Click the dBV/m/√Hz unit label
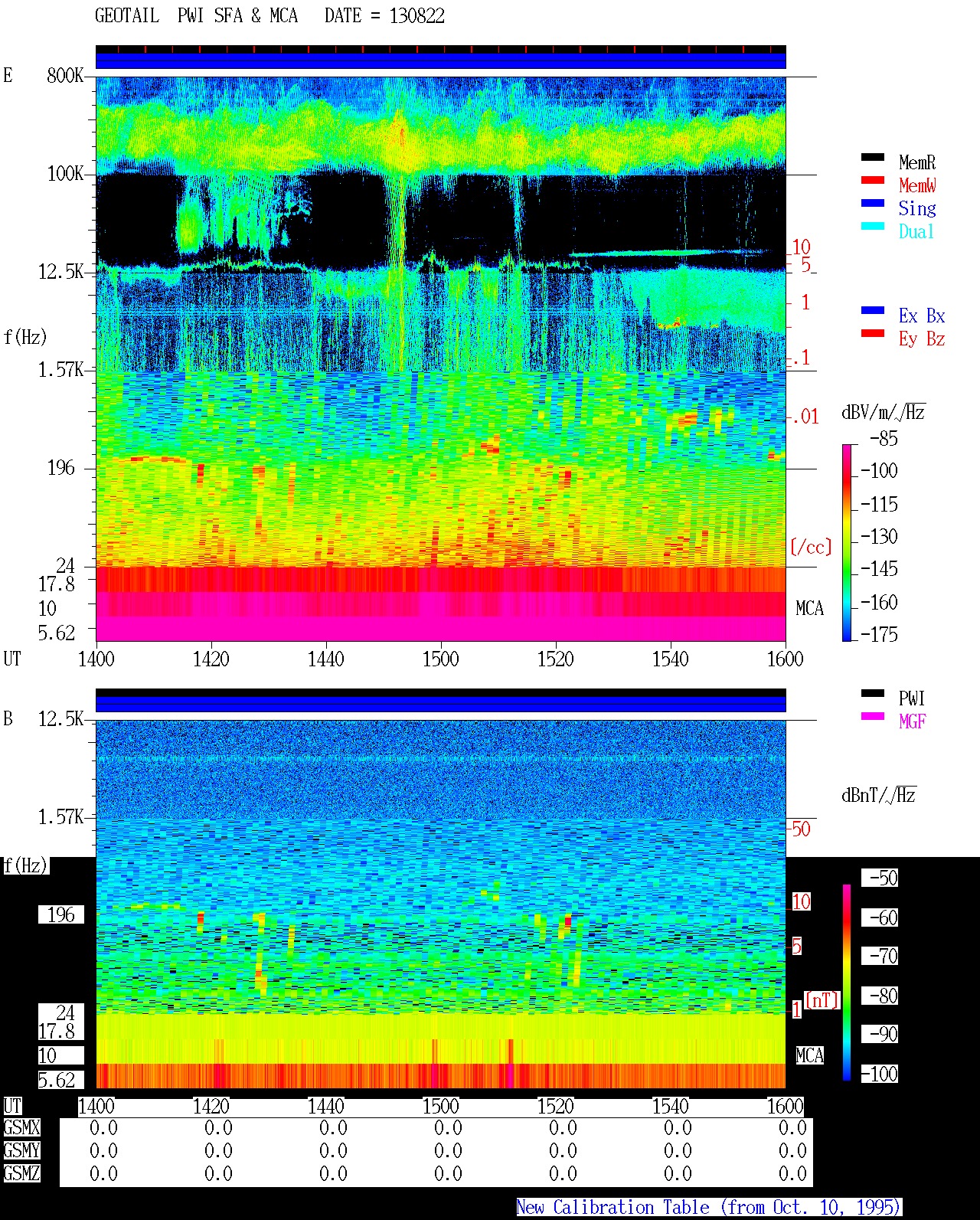This screenshot has height=1220, width=980. tap(884, 413)
